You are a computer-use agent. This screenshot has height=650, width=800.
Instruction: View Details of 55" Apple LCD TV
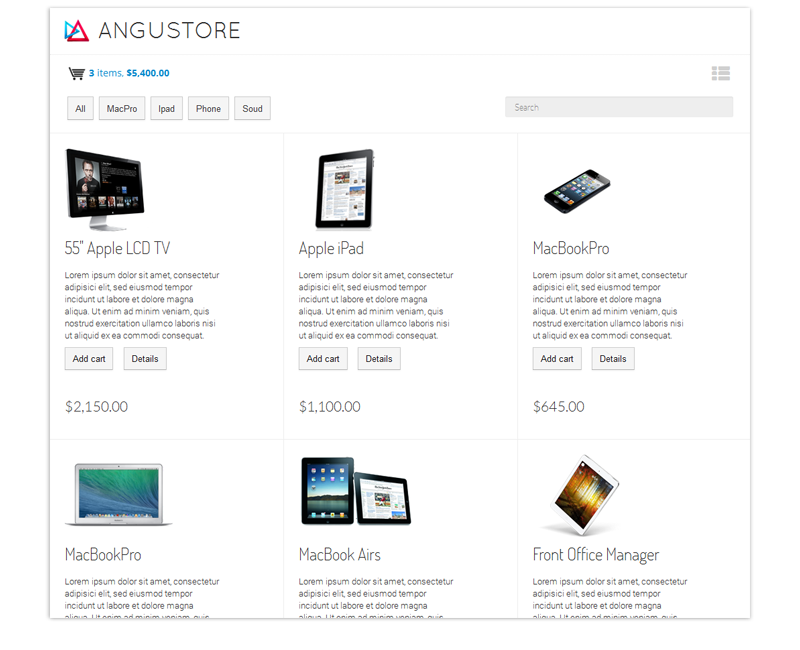tap(145, 359)
